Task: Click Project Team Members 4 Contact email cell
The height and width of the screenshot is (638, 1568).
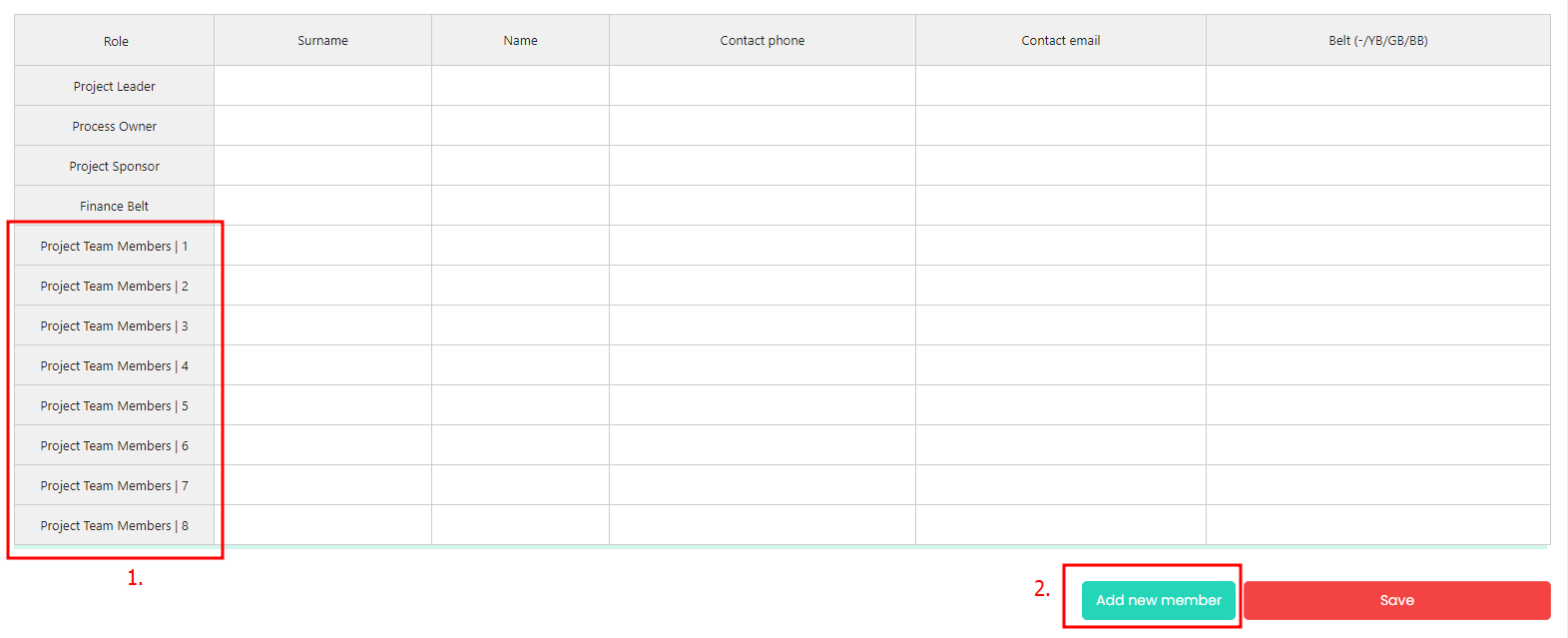Action: 1061,365
